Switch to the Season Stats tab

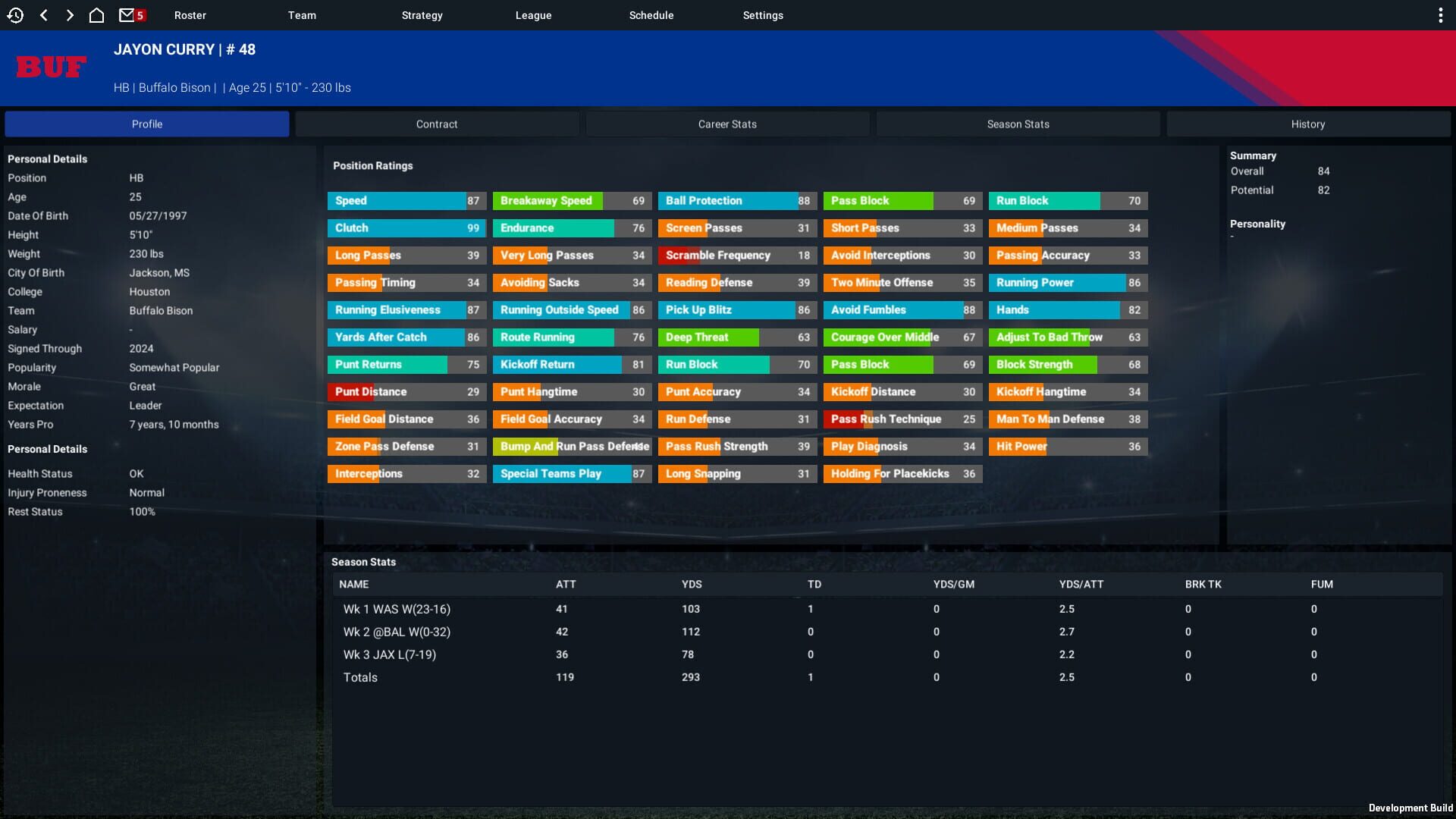coord(1018,124)
